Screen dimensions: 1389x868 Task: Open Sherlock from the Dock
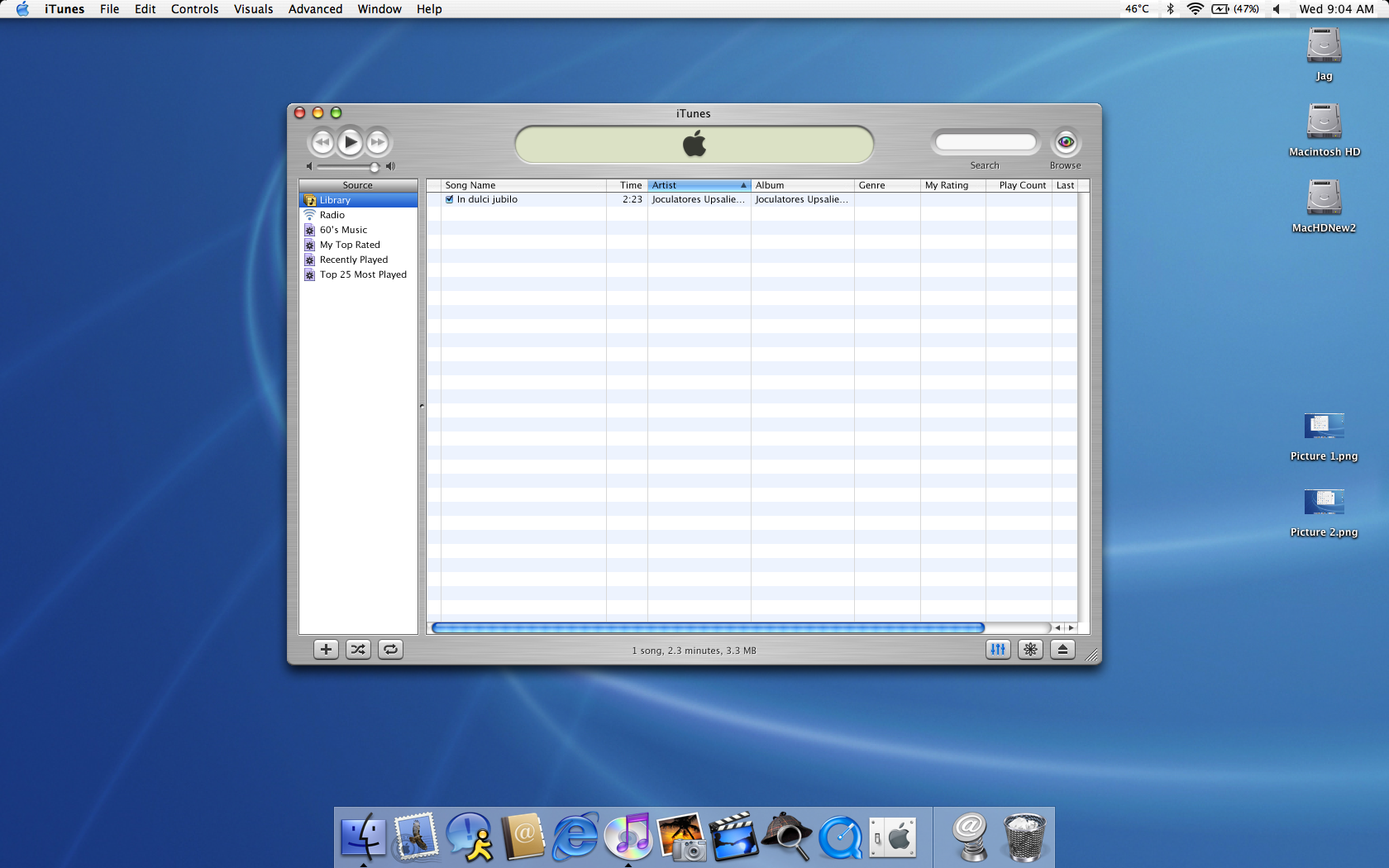tap(787, 837)
